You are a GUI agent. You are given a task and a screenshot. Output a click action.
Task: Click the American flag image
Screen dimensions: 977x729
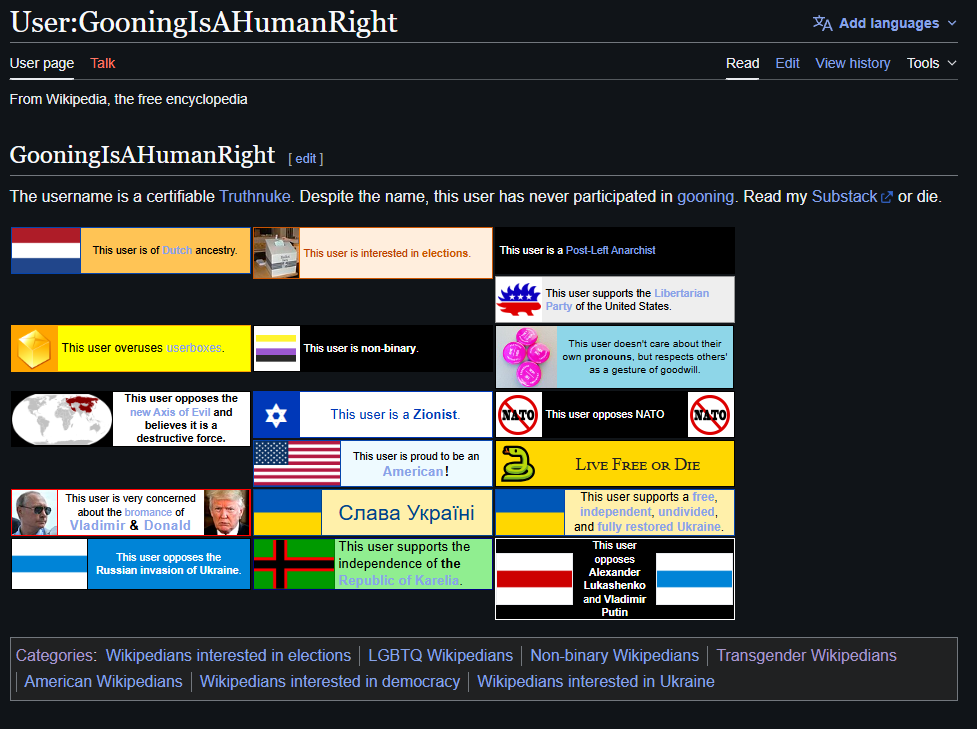(x=297, y=464)
